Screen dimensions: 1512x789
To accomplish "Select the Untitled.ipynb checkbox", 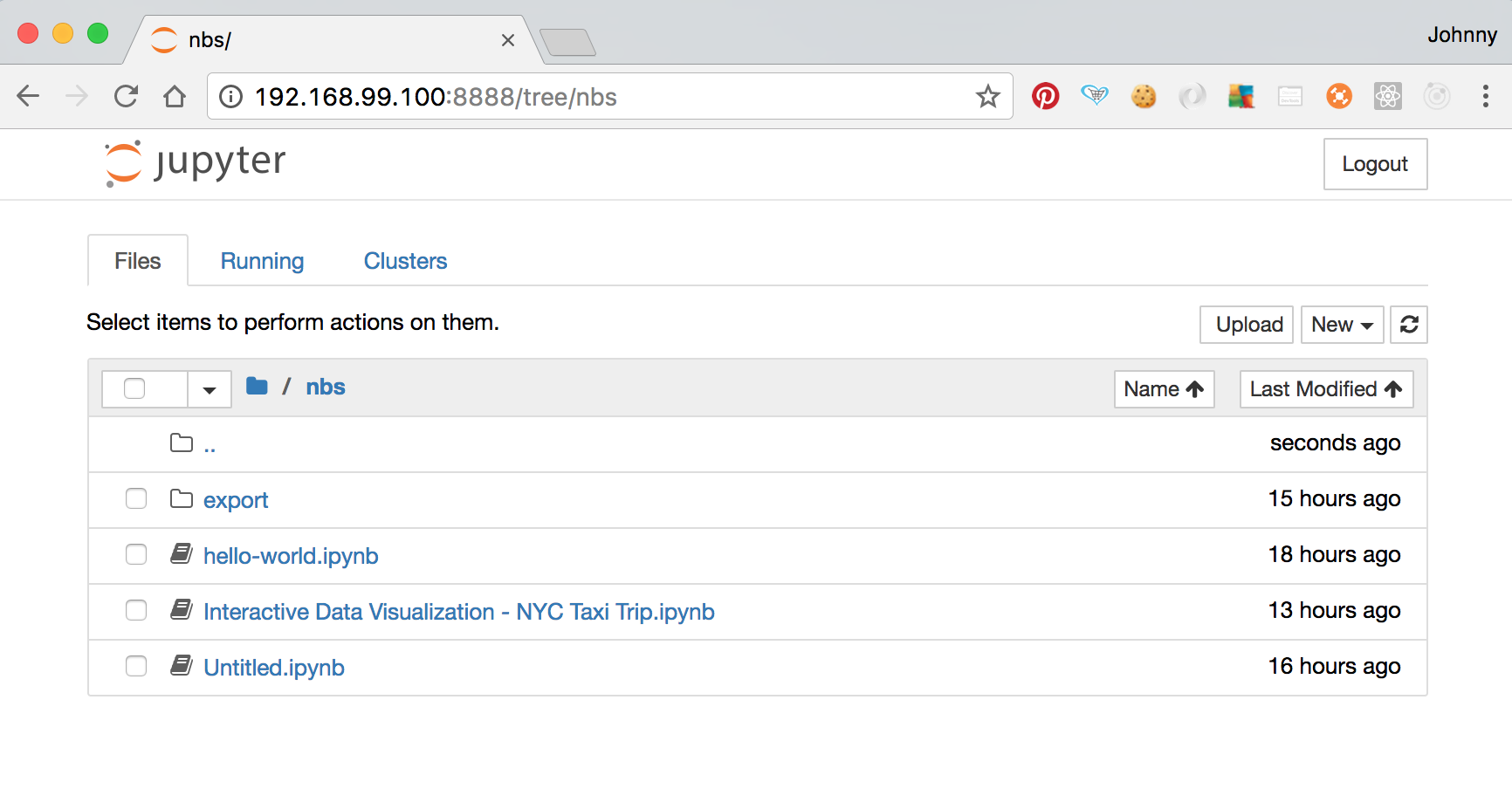I will pos(136,666).
